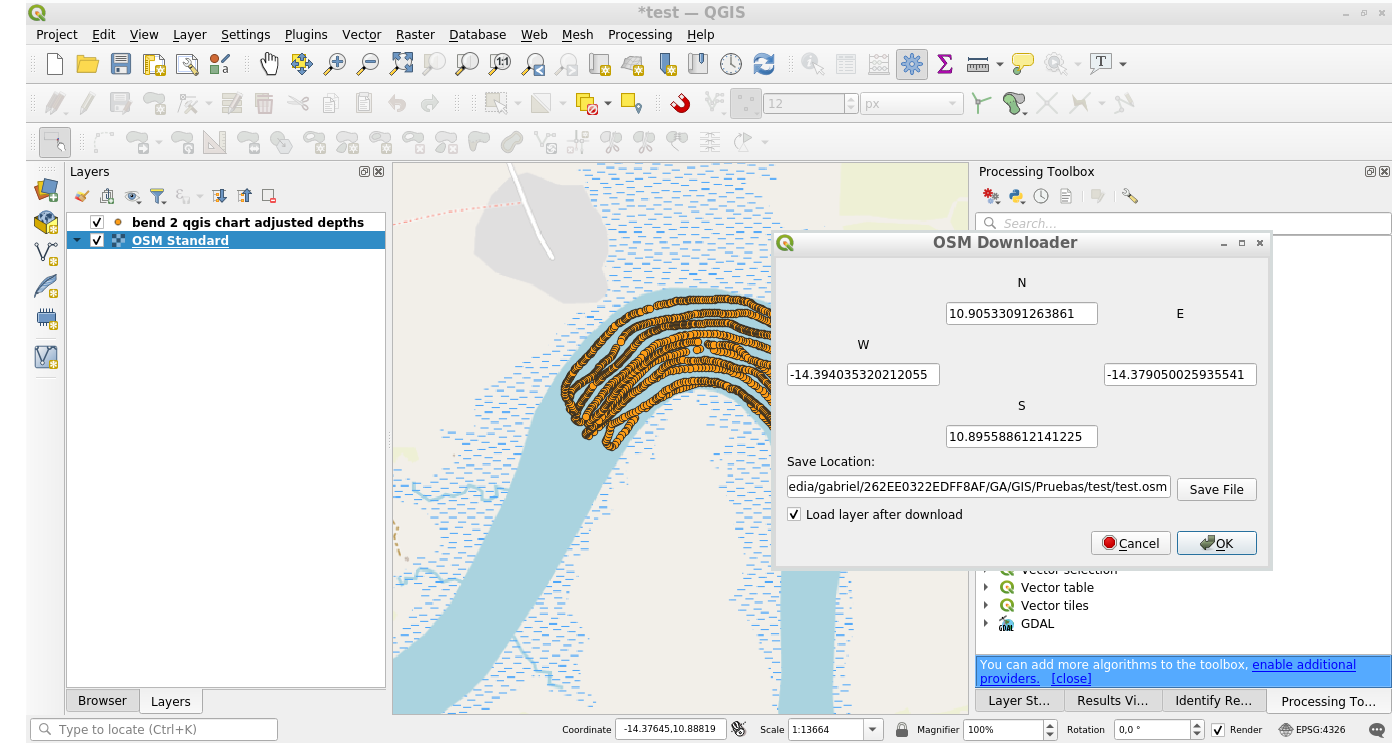1392x743 pixels.
Task: Open Measure tool dropdown arrow
Action: 1000,64
